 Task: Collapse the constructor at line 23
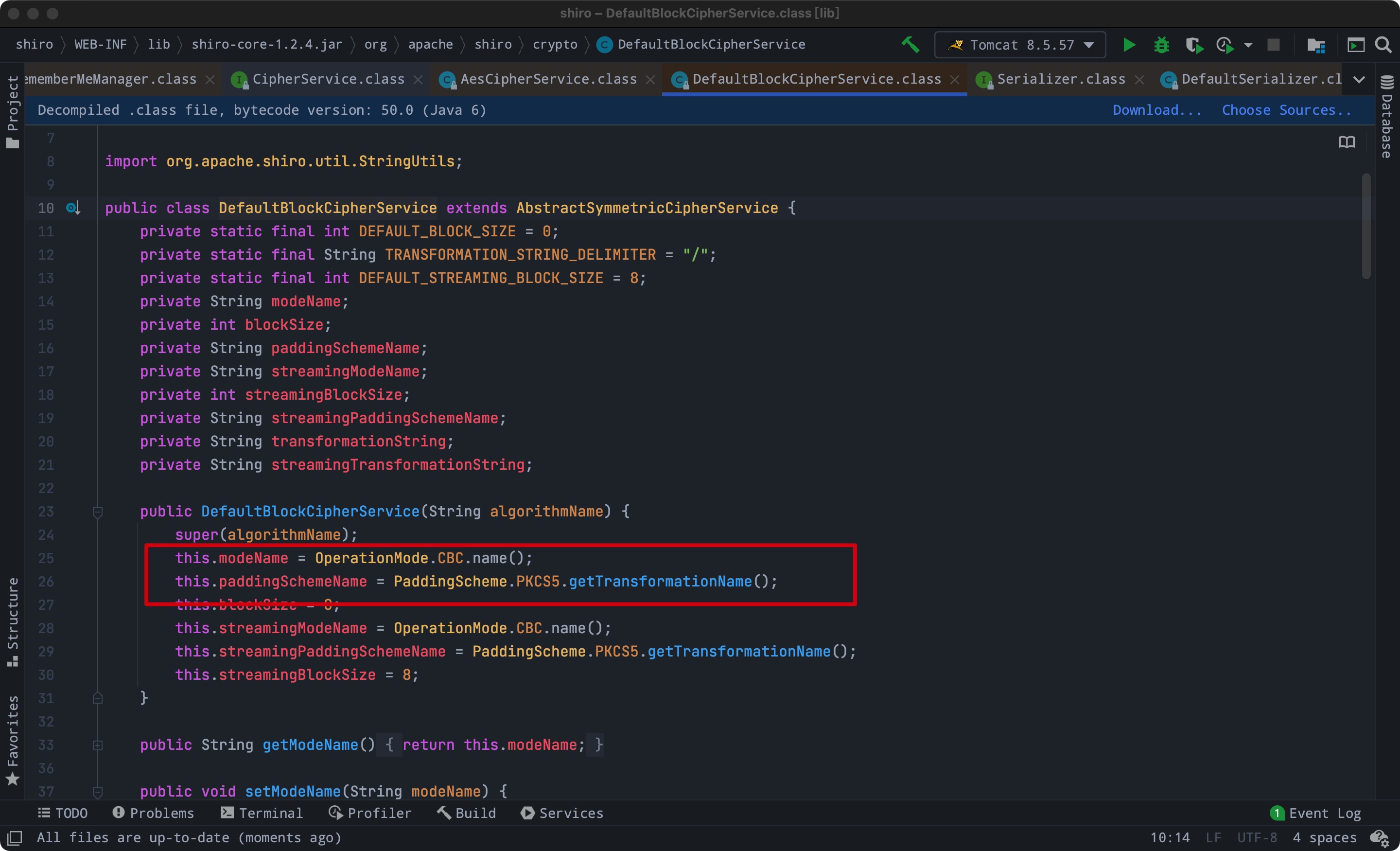click(x=98, y=512)
